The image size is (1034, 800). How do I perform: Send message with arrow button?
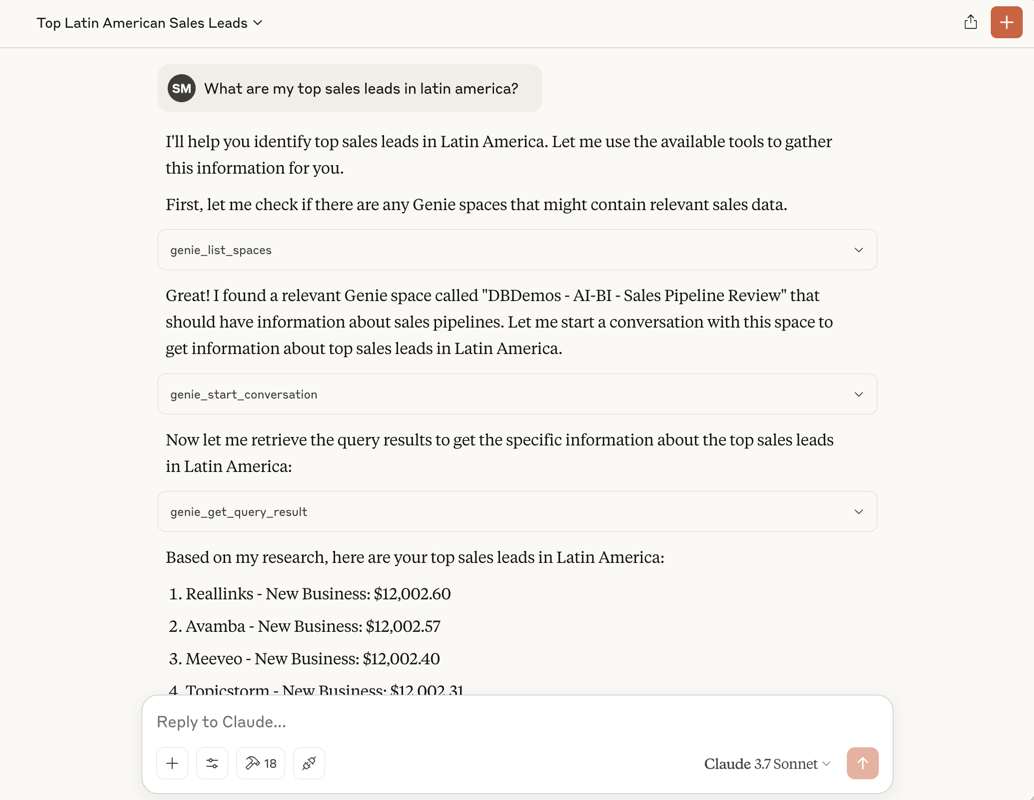[863, 763]
